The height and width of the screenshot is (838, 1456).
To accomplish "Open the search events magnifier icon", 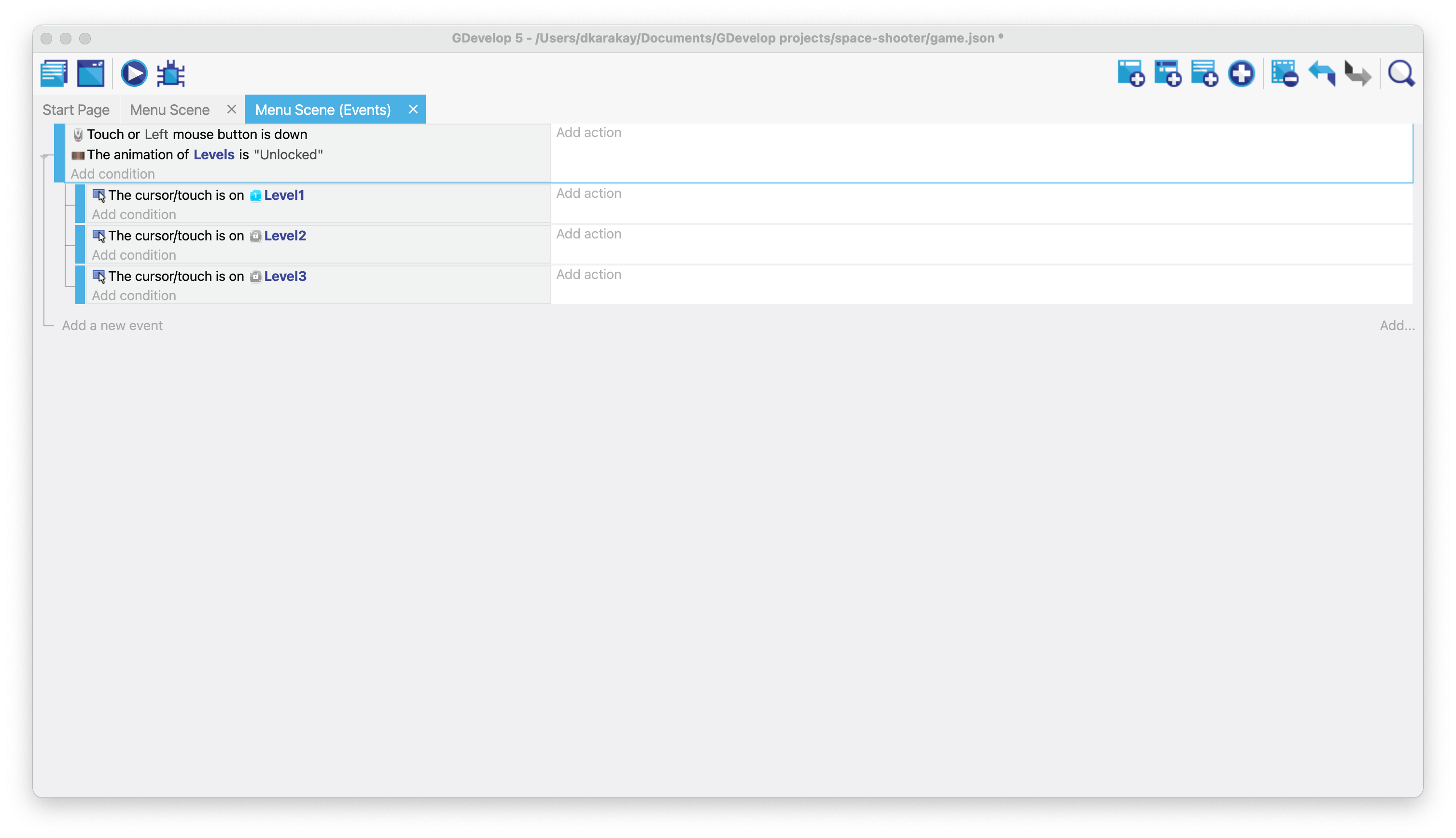I will 1401,74.
